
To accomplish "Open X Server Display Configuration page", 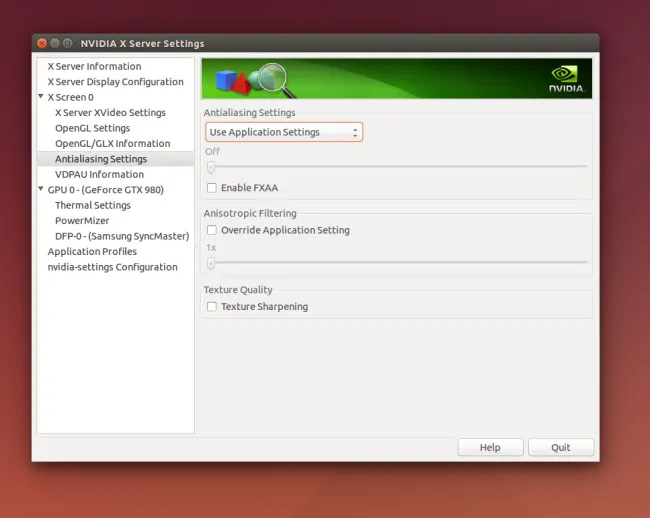I will click(x=115, y=82).
